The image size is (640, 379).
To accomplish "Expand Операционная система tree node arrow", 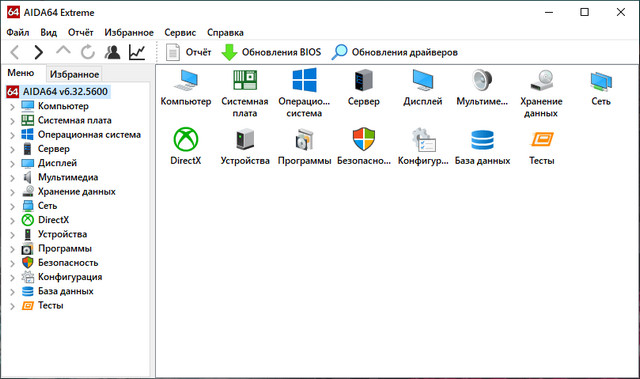I will (x=12, y=135).
